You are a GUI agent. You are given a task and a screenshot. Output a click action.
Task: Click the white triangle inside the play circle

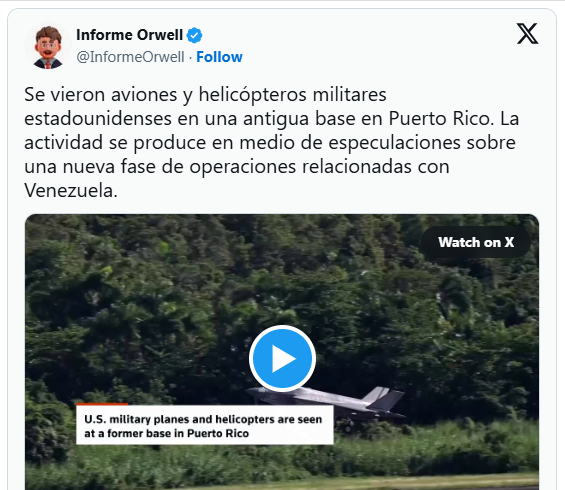tap(284, 358)
